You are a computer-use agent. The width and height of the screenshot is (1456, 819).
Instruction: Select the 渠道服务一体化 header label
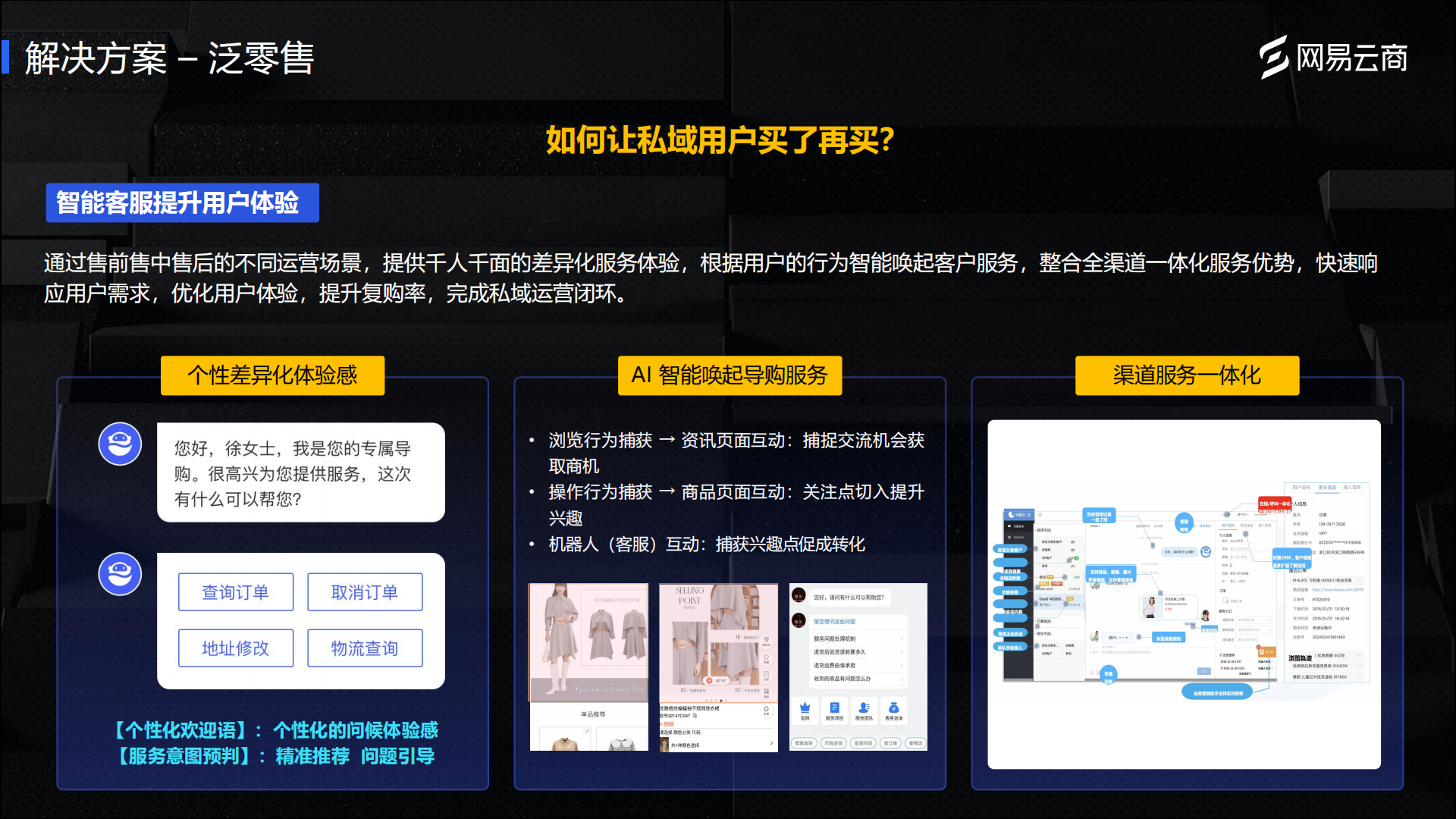tap(1187, 375)
